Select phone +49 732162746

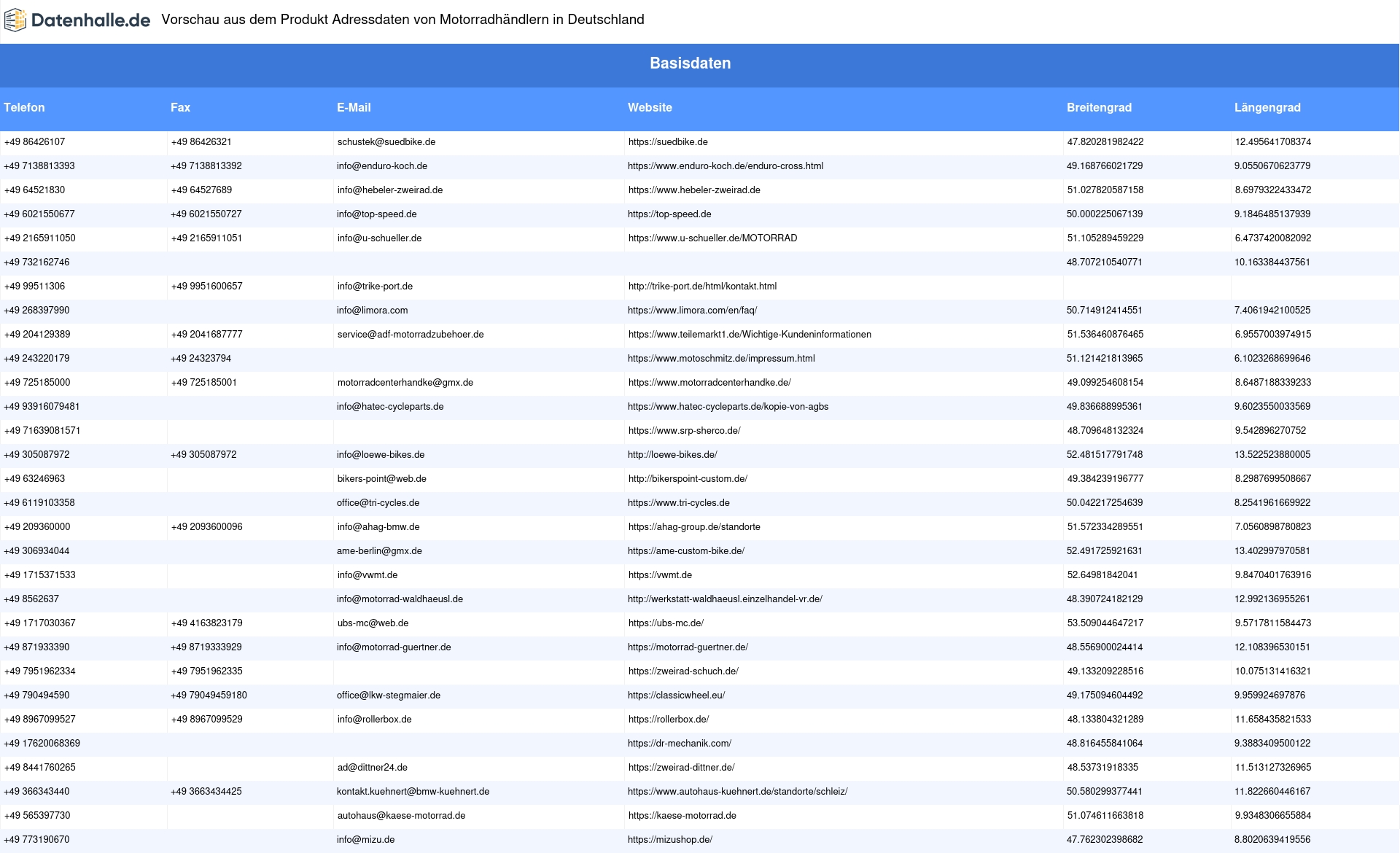tap(36, 262)
